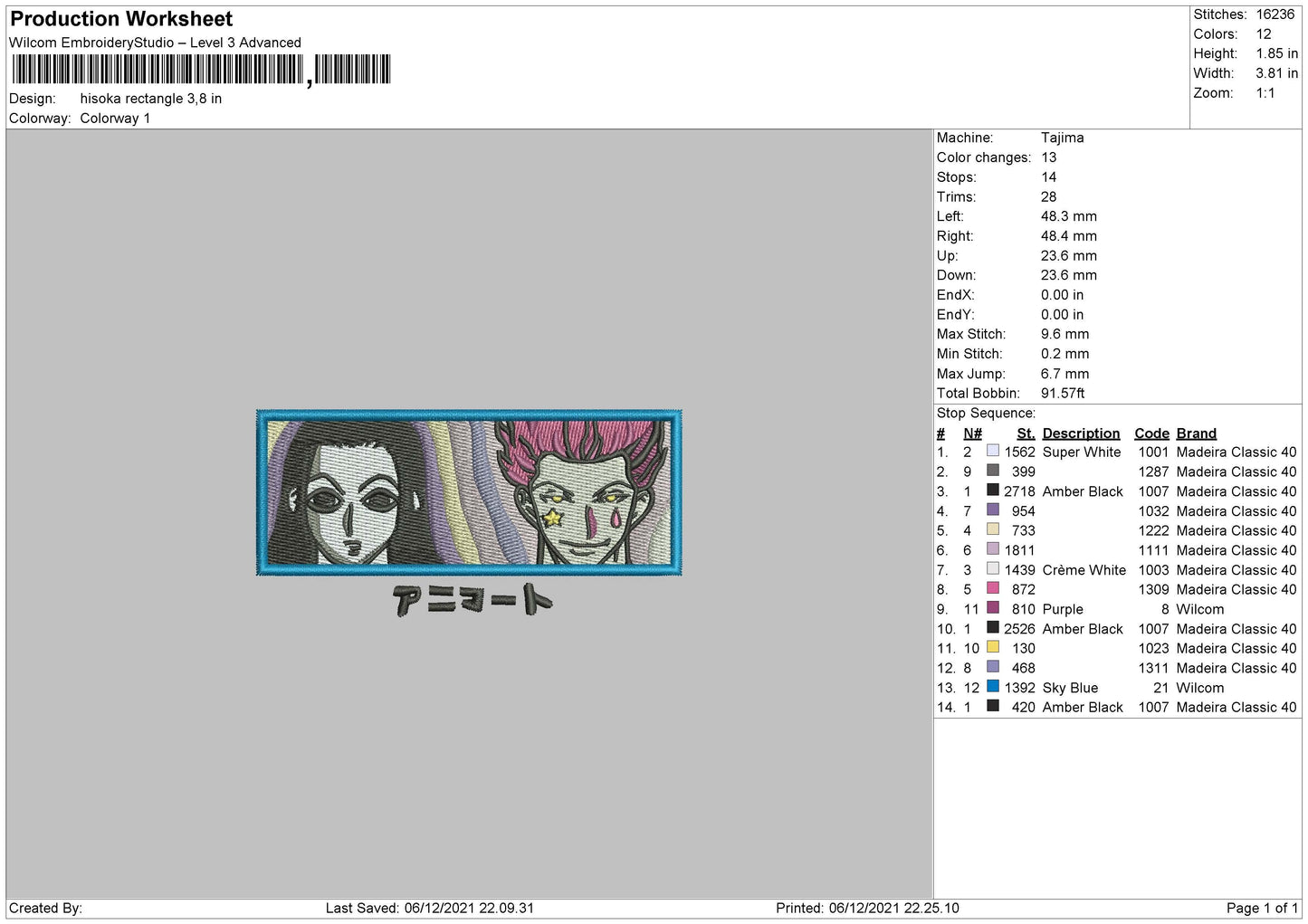Click the stitch count 1562 in row 1
This screenshot has height=924, width=1308.
pos(1019,452)
